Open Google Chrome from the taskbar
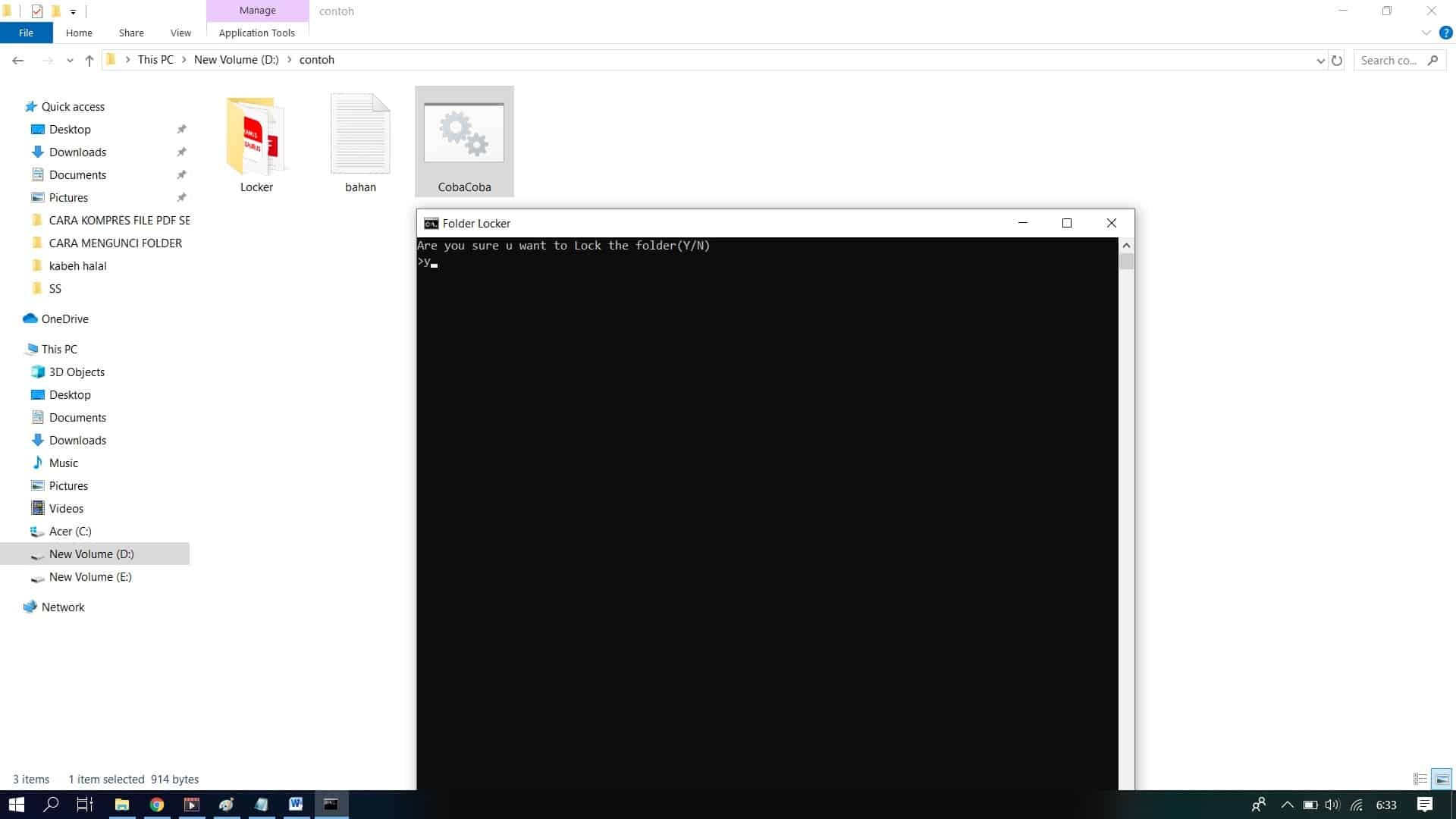The width and height of the screenshot is (1456, 819). [x=157, y=805]
